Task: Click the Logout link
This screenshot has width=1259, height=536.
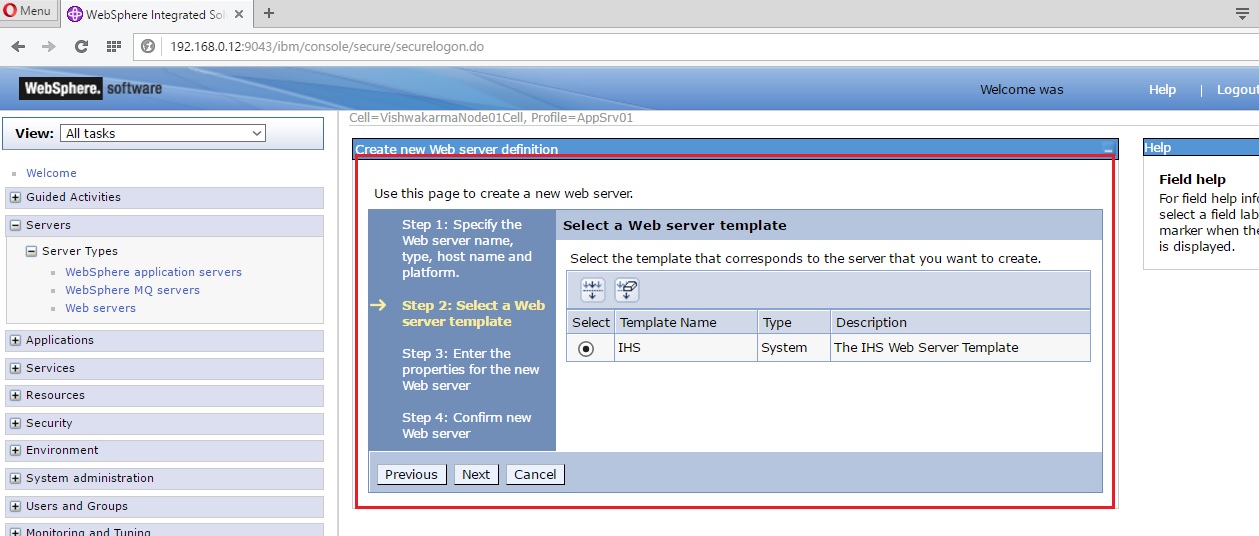Action: click(1237, 89)
